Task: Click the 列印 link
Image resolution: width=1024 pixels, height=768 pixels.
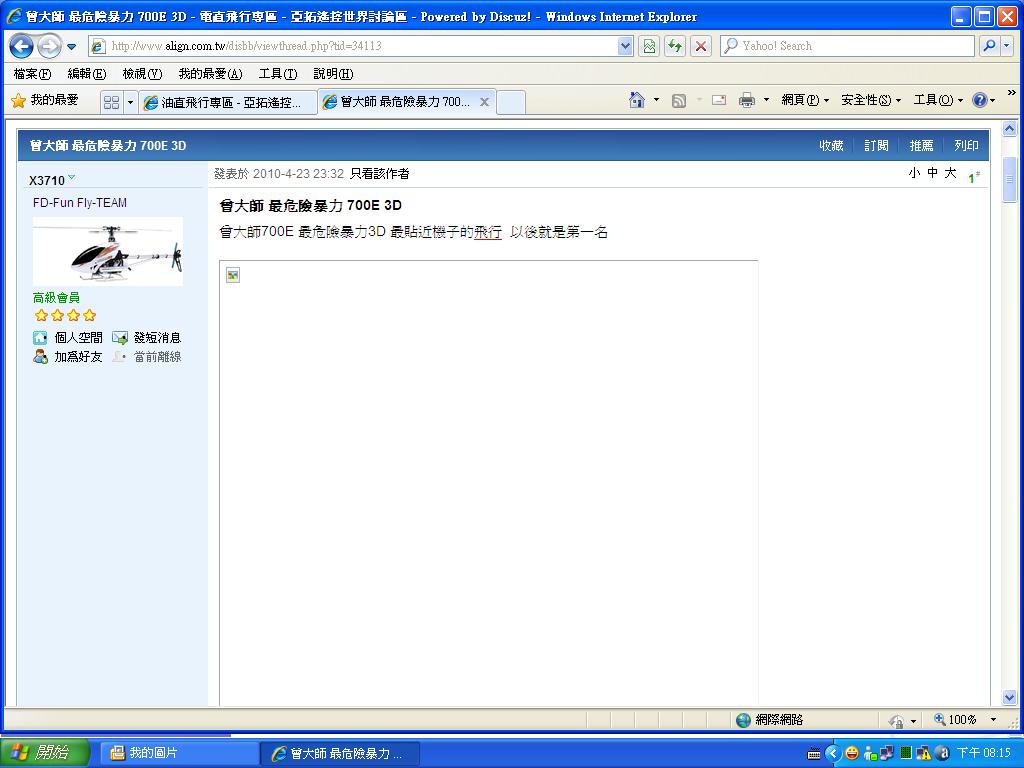Action: click(966, 146)
